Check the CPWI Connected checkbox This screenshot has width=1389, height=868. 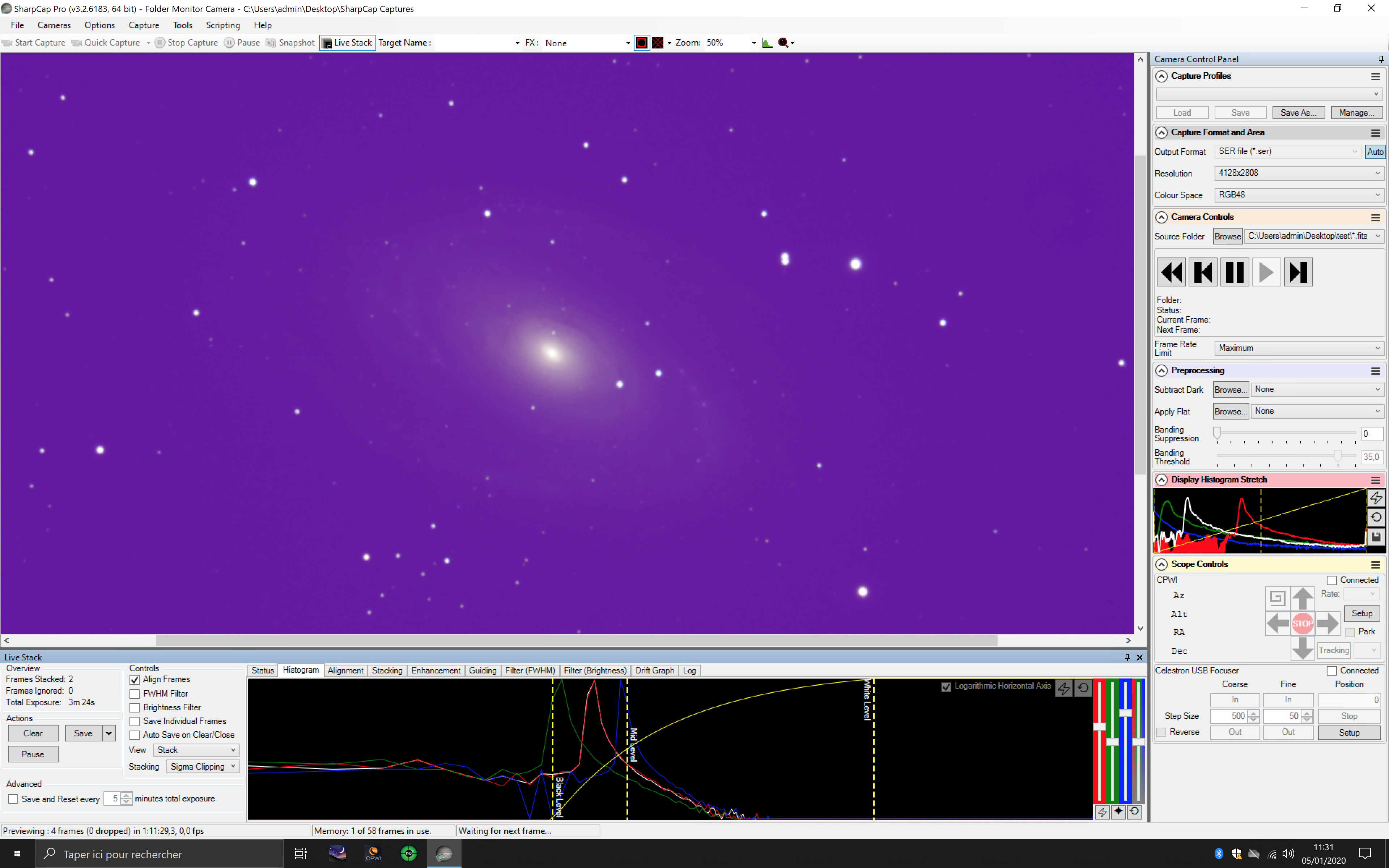point(1332,580)
